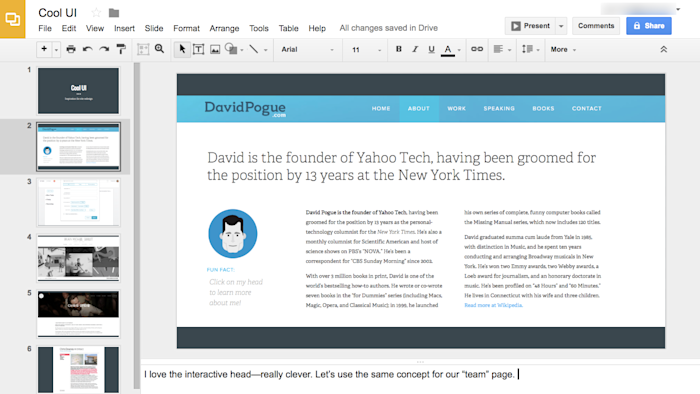Click into the speaker notes text

point(329,374)
